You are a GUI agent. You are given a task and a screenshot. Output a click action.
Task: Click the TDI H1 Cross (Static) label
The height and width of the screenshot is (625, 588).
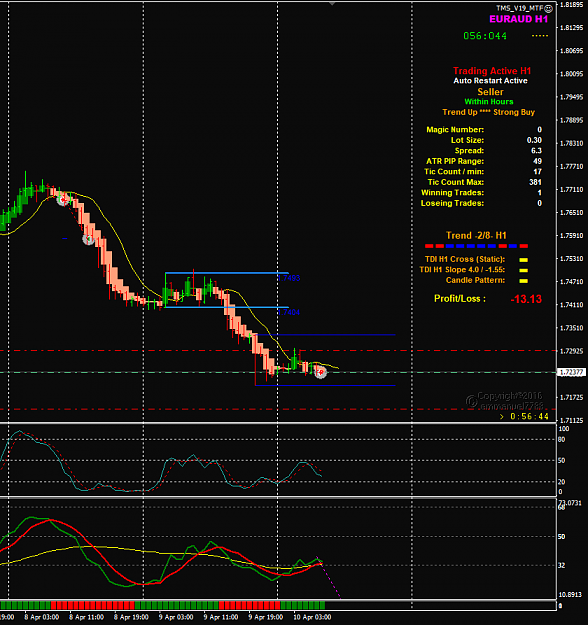[x=465, y=259]
